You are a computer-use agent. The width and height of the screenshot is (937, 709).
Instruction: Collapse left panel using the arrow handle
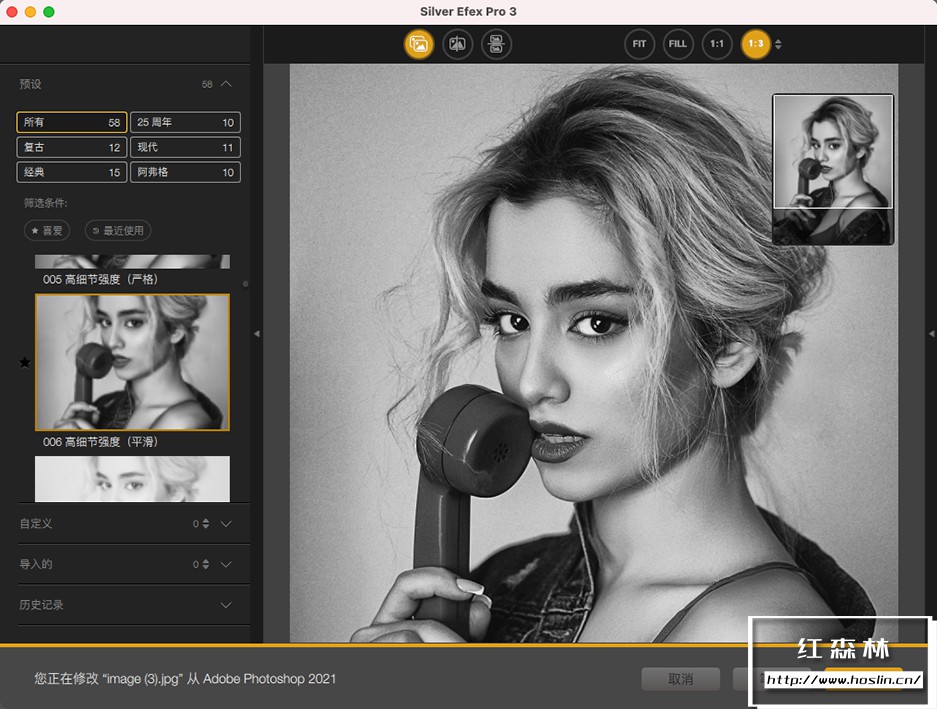point(256,334)
